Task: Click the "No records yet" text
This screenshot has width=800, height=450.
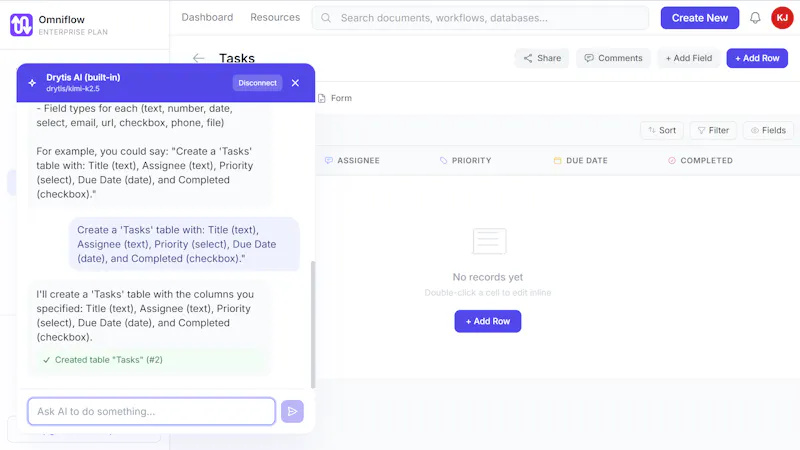Action: 488,277
